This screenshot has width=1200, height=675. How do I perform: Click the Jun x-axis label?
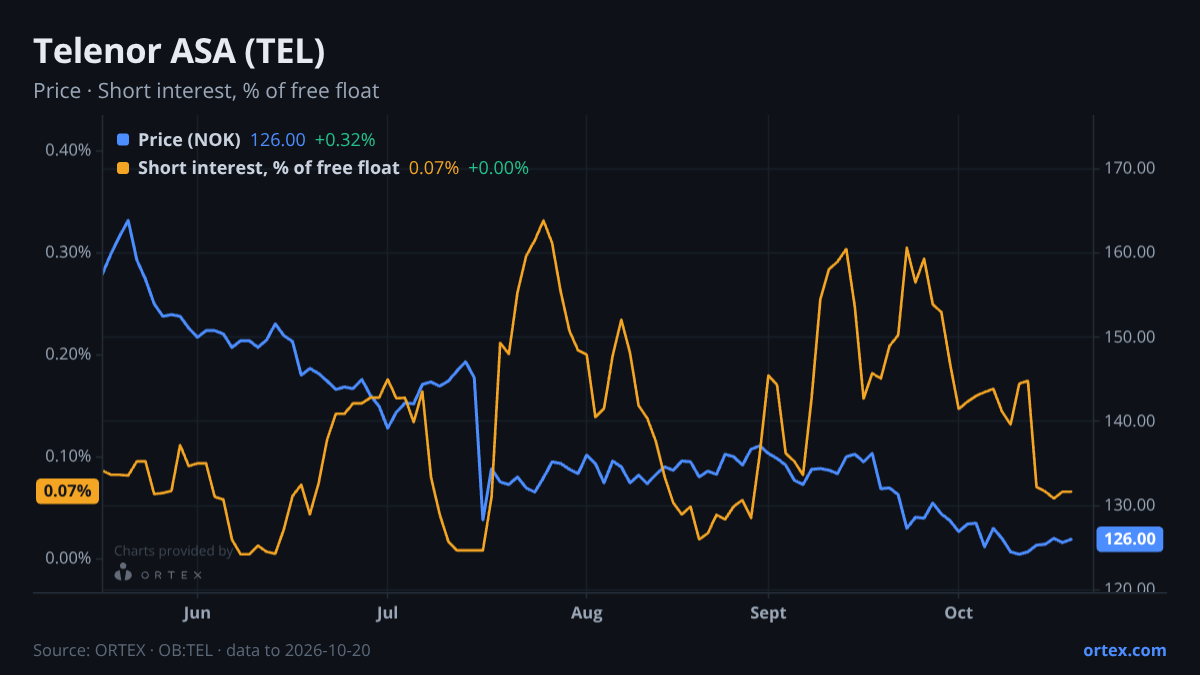pyautogui.click(x=197, y=612)
